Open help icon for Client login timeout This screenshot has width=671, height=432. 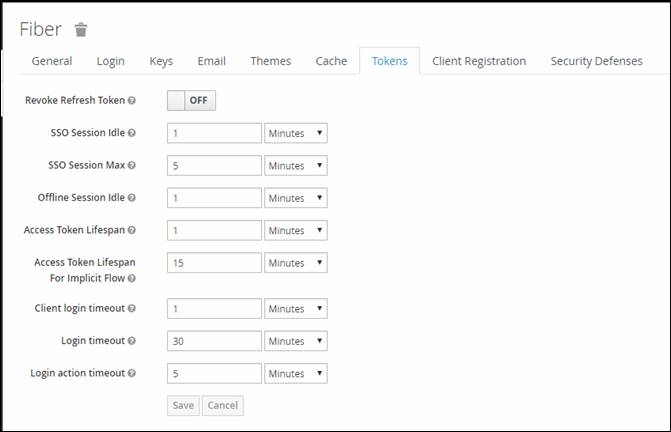click(x=132, y=308)
